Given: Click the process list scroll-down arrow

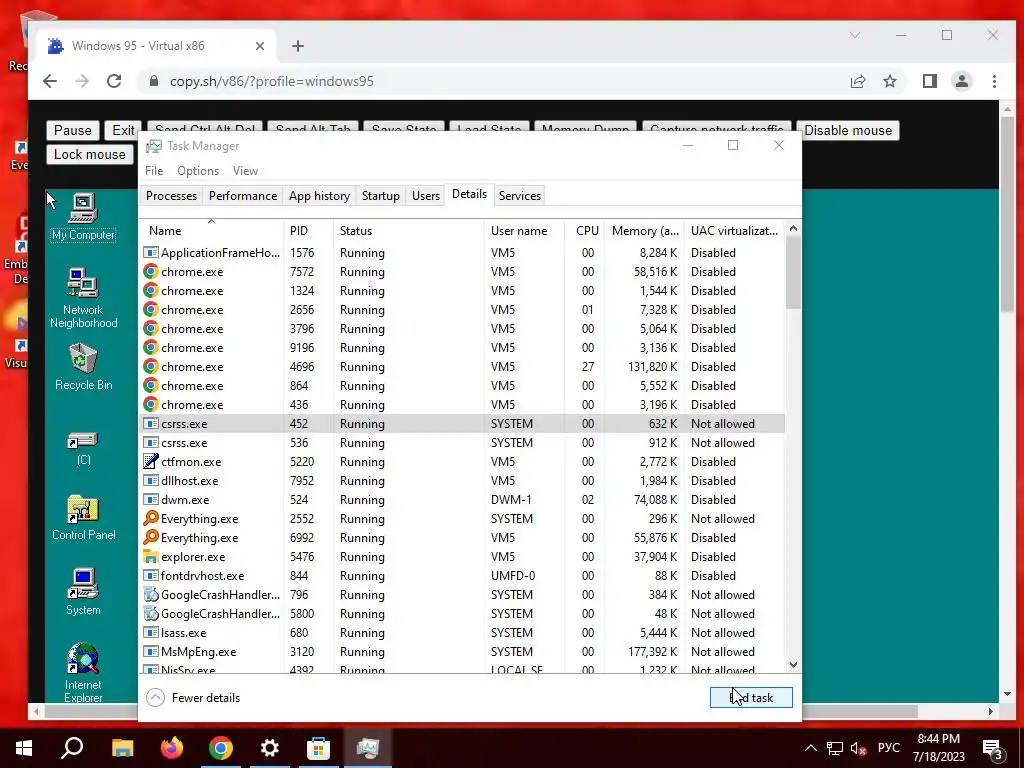Looking at the screenshot, I should tap(793, 665).
